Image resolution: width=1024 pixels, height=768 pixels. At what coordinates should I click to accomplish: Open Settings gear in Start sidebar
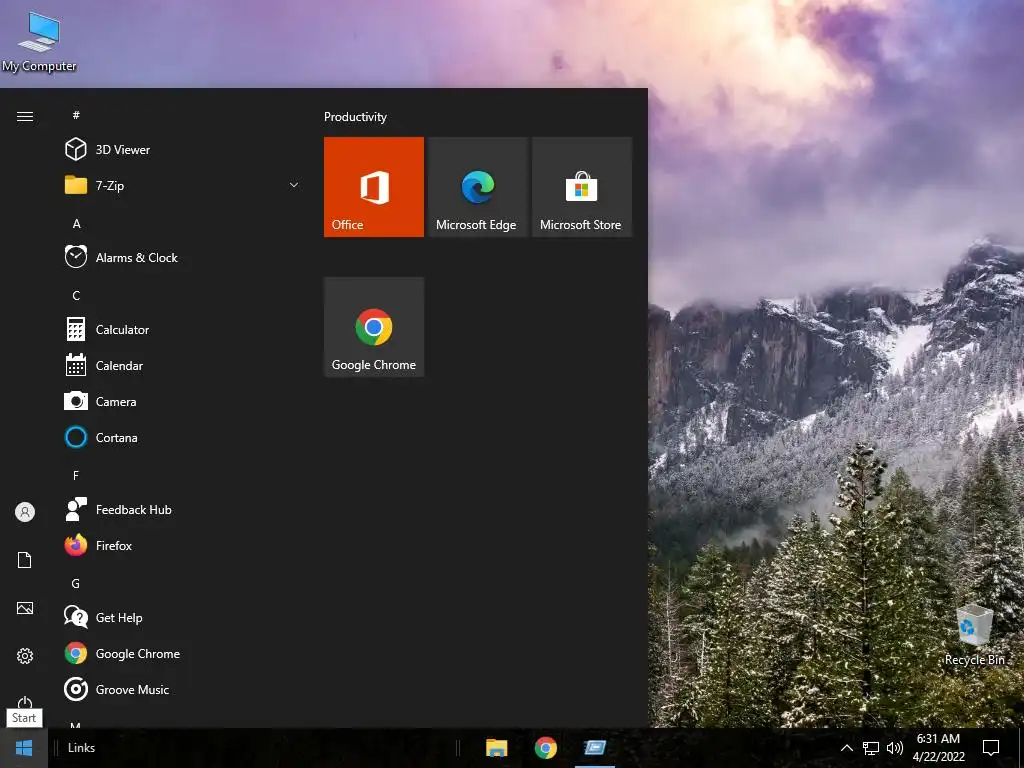(25, 656)
